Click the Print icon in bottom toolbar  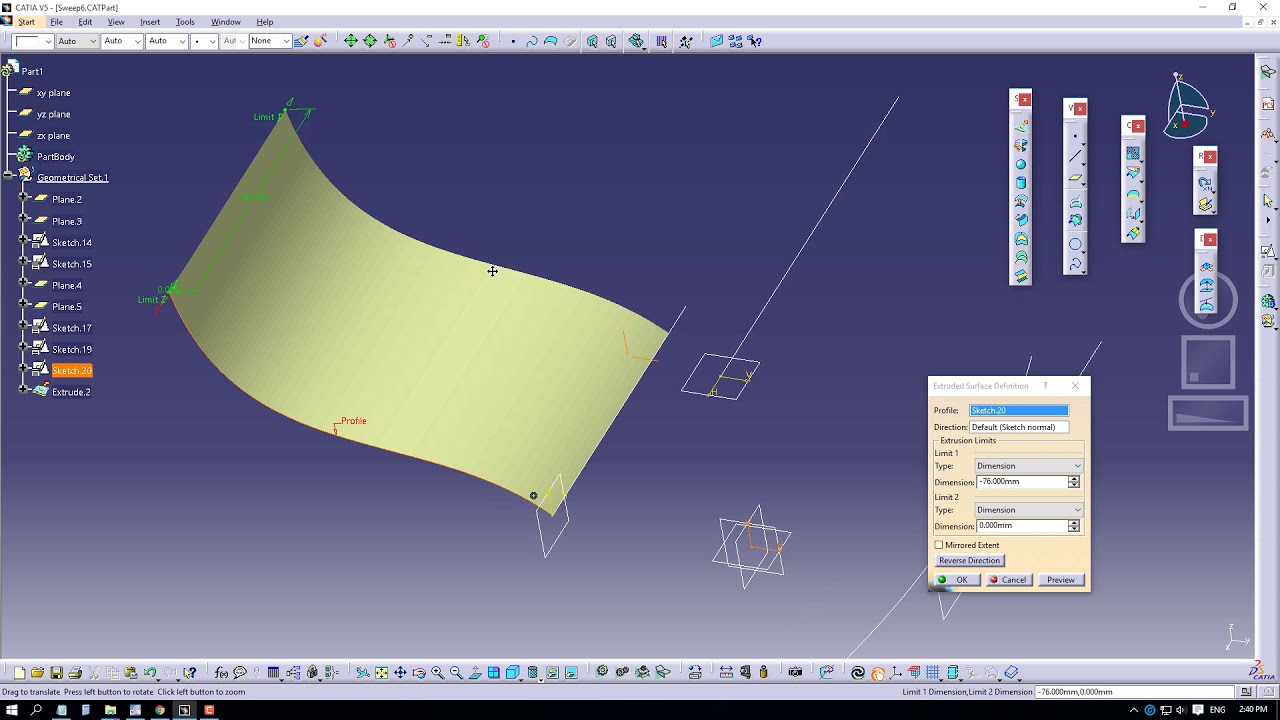coord(75,672)
